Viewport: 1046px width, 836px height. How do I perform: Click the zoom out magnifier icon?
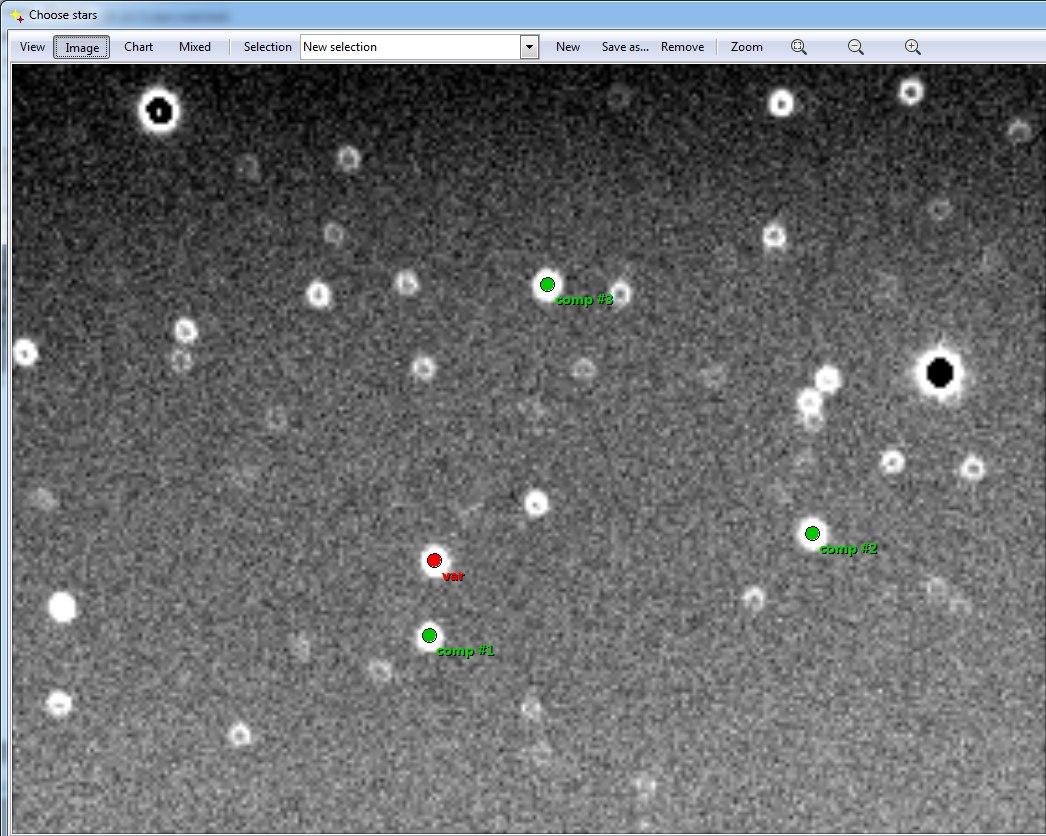pyautogui.click(x=856, y=47)
